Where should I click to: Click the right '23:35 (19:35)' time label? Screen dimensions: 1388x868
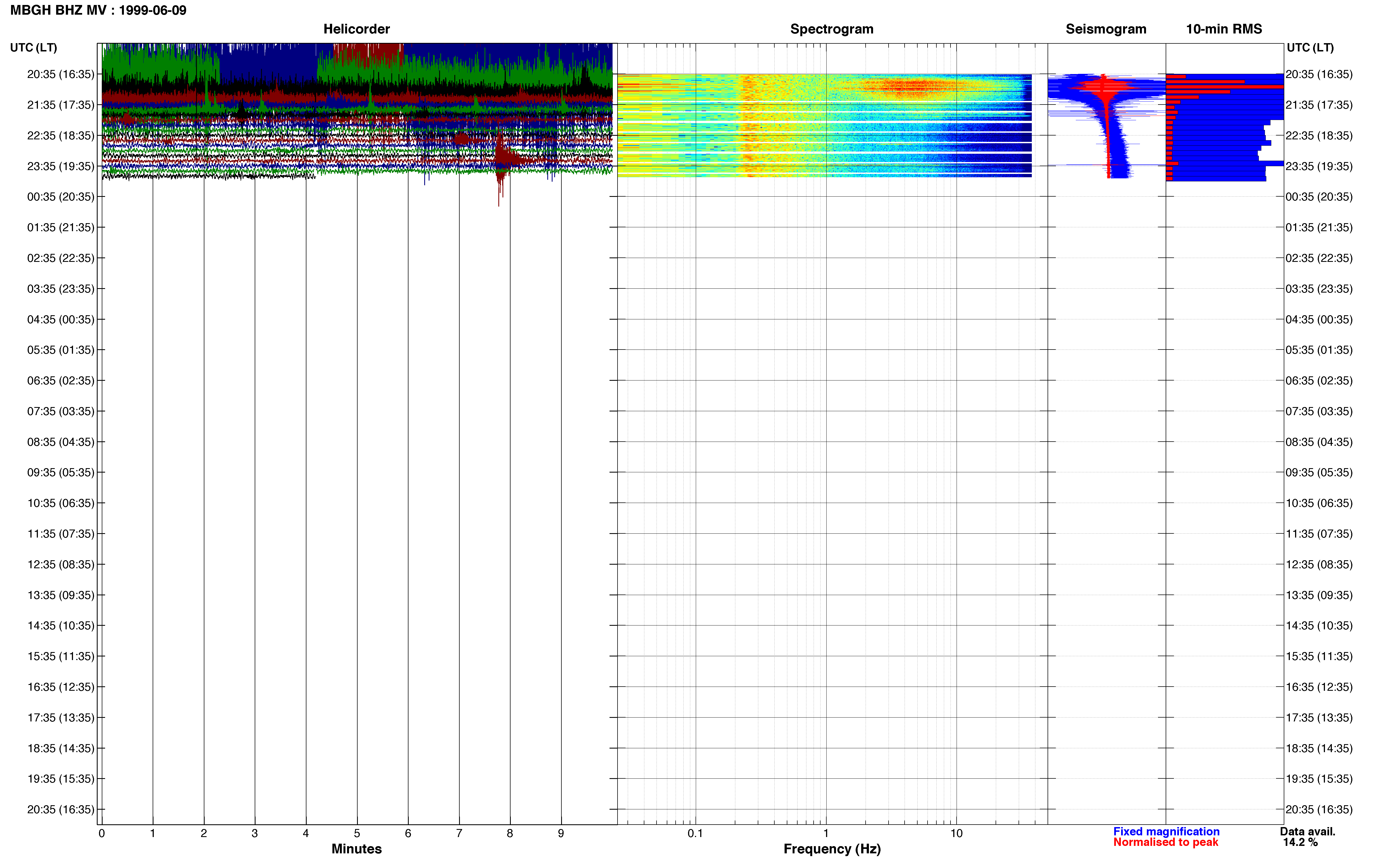1319,166
